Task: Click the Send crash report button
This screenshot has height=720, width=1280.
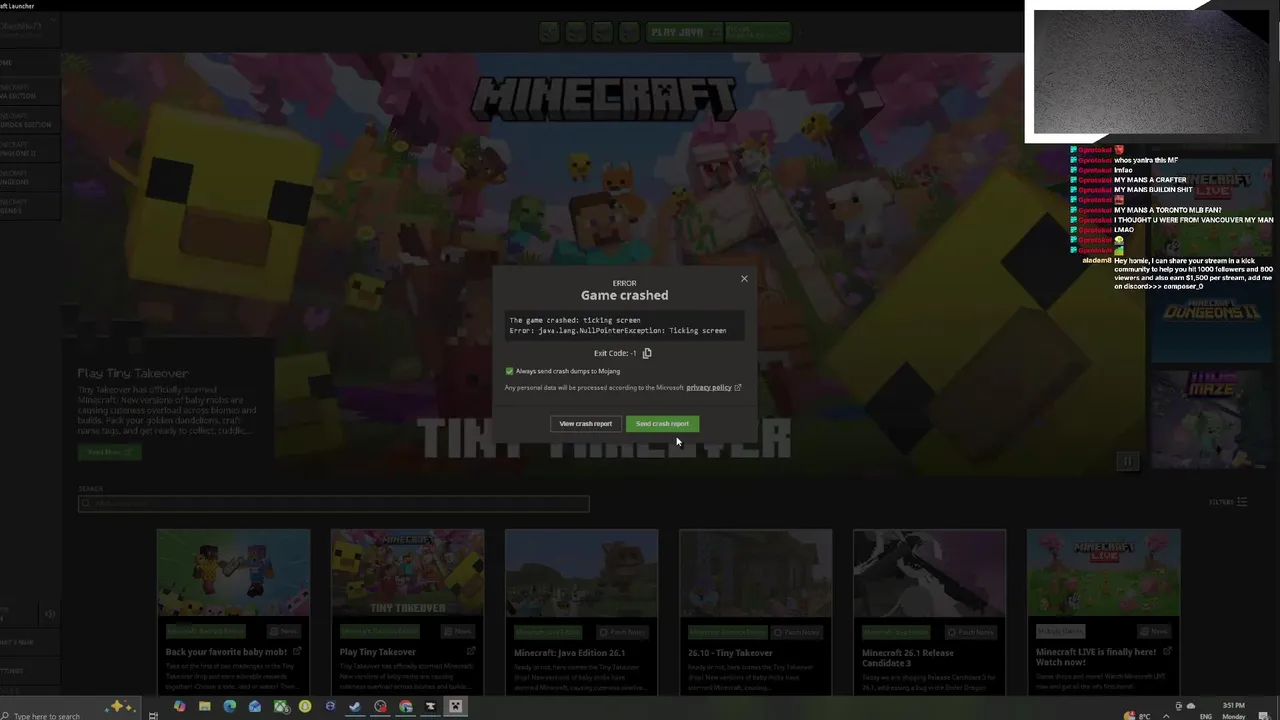Action: [x=662, y=424]
